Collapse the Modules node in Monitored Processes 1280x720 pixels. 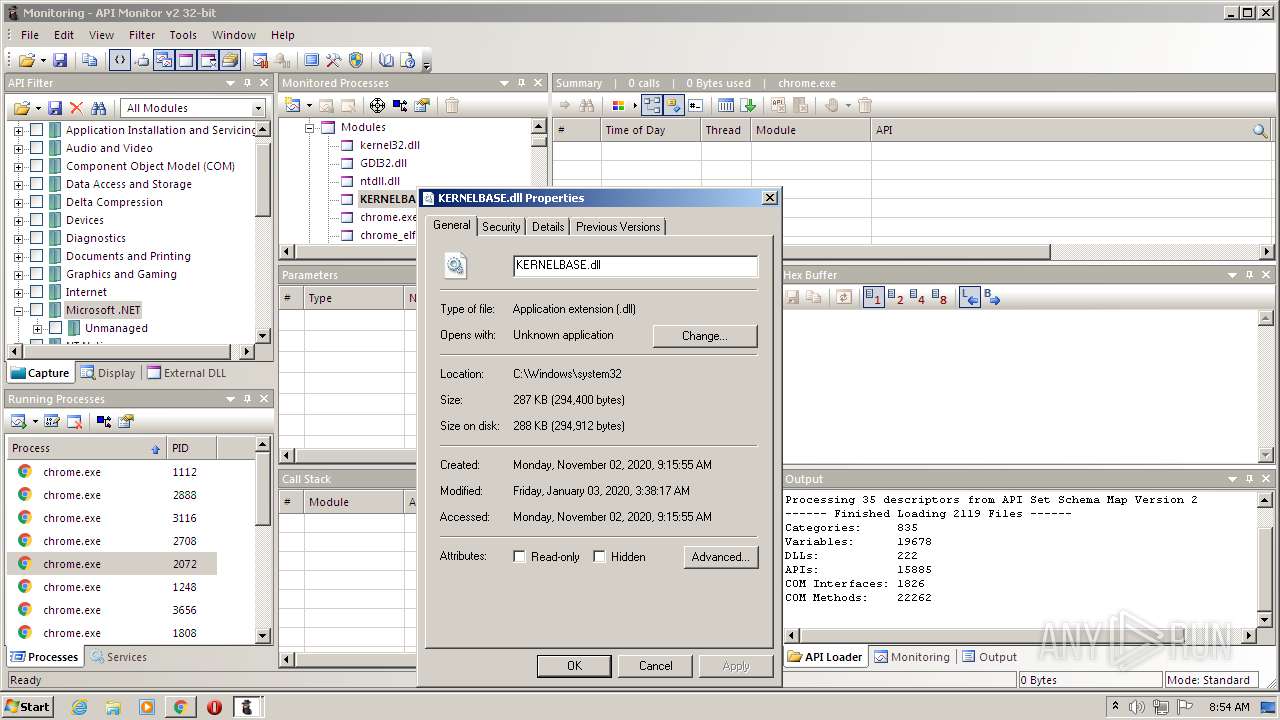[x=309, y=127]
